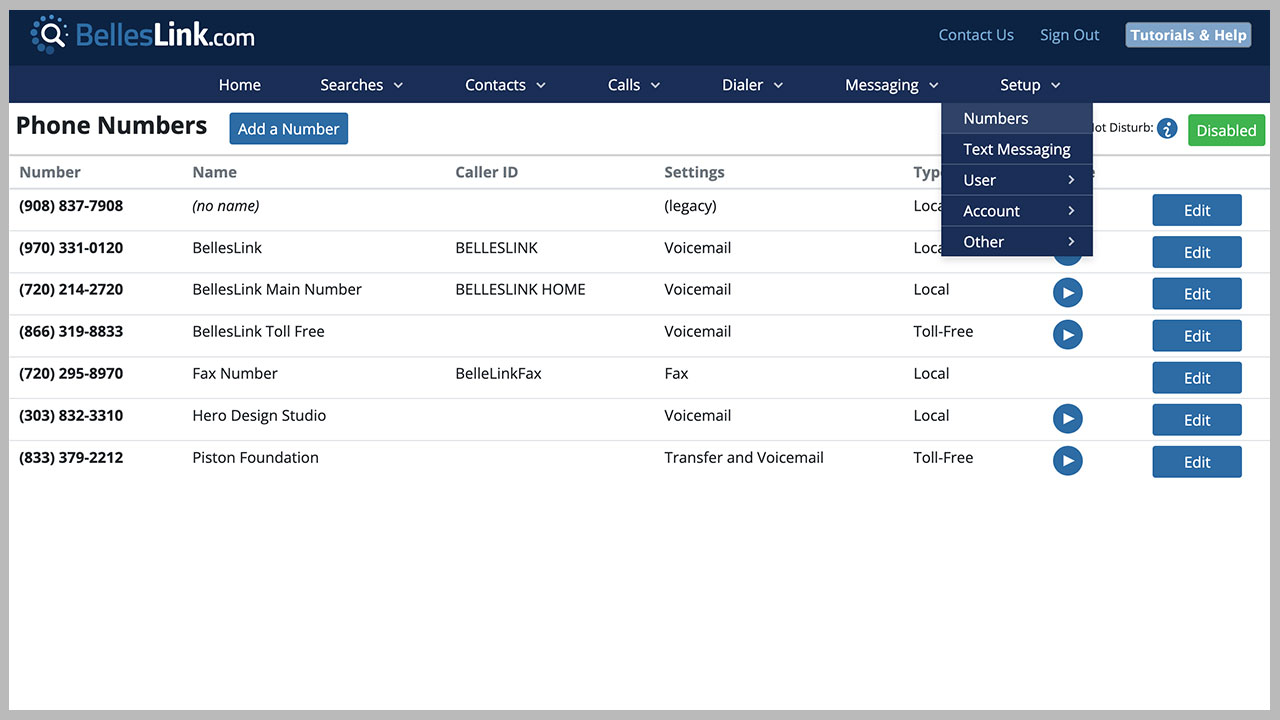Click the (no name) entry

pos(226,206)
